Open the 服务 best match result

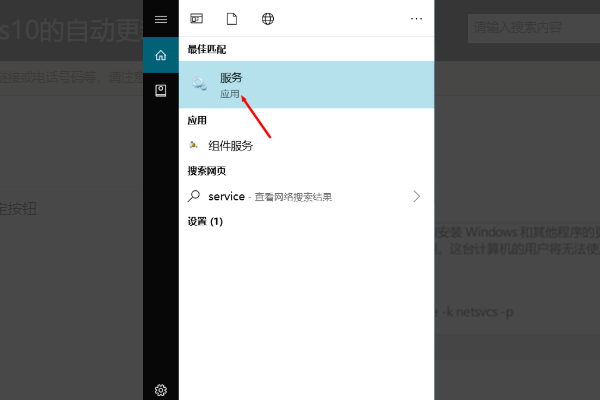click(x=307, y=85)
